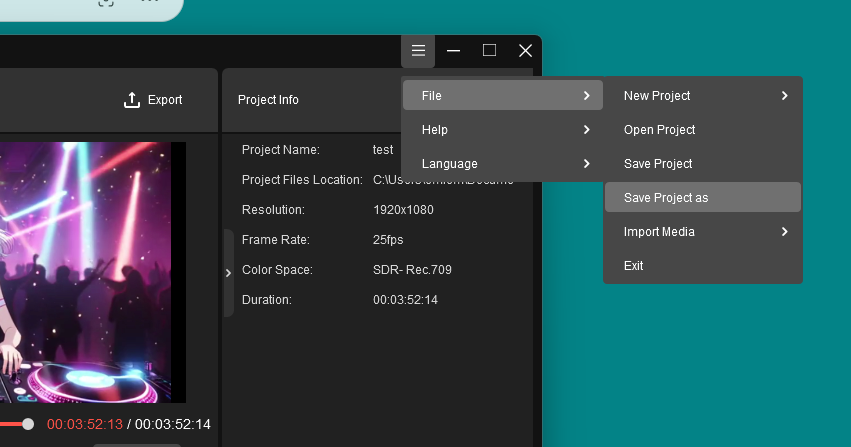Screen dimensions: 851x447
Task: Close the video editor window
Action: (x=525, y=51)
